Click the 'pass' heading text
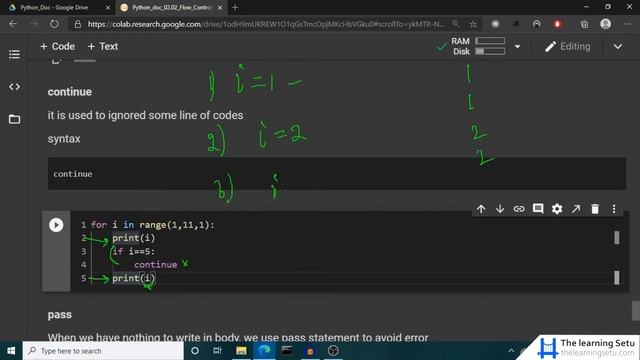Image resolution: width=640 pixels, height=360 pixels. (60, 315)
